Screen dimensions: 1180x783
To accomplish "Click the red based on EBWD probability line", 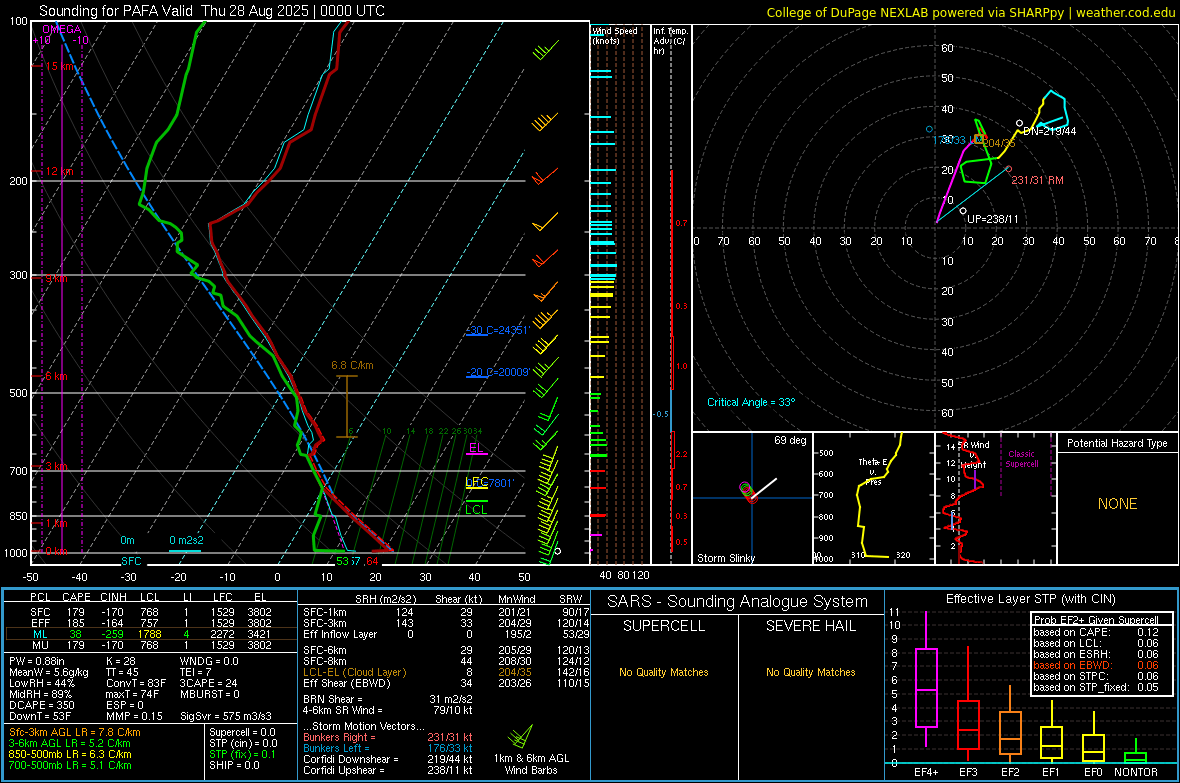I will (x=1096, y=665).
